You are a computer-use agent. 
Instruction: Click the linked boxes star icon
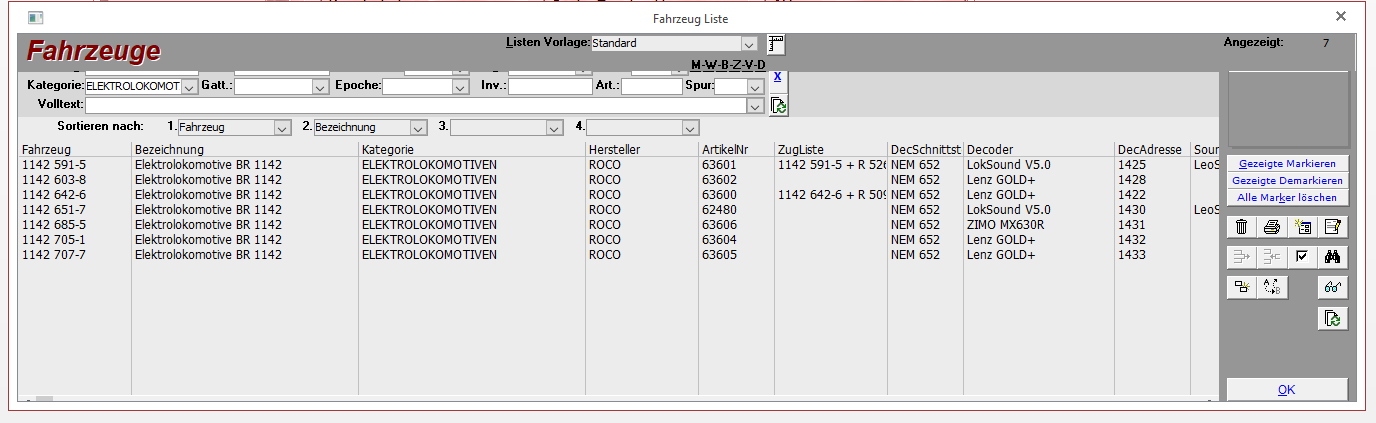click(1241, 287)
